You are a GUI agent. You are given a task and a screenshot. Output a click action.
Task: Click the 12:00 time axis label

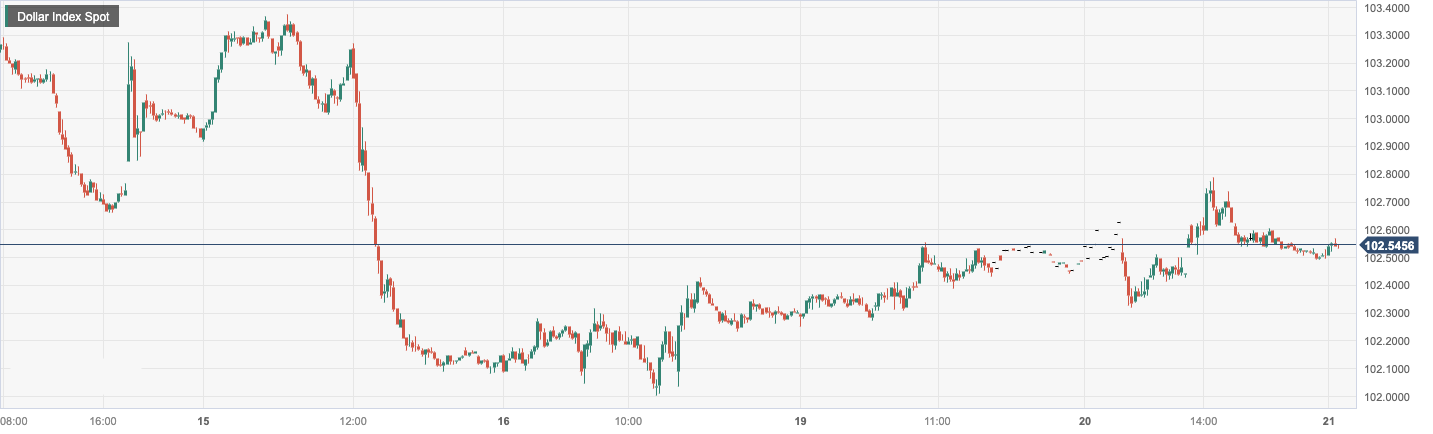[x=354, y=421]
